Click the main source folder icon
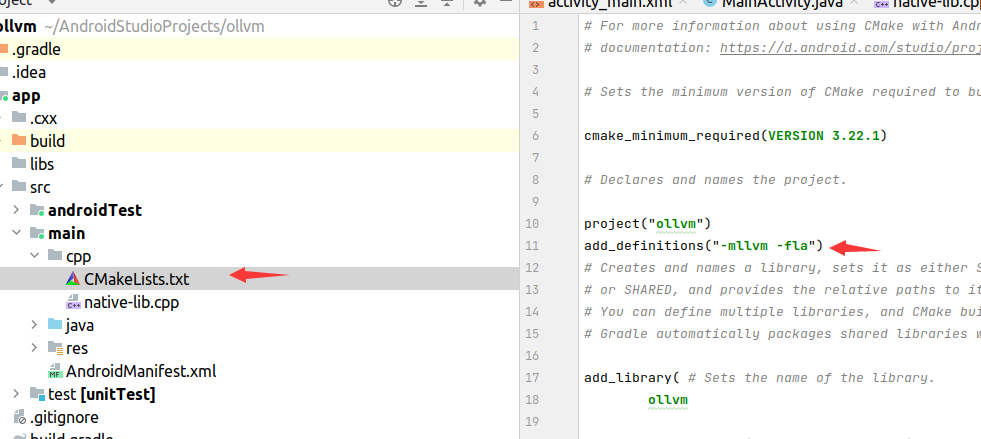The image size is (981, 439). tap(38, 233)
